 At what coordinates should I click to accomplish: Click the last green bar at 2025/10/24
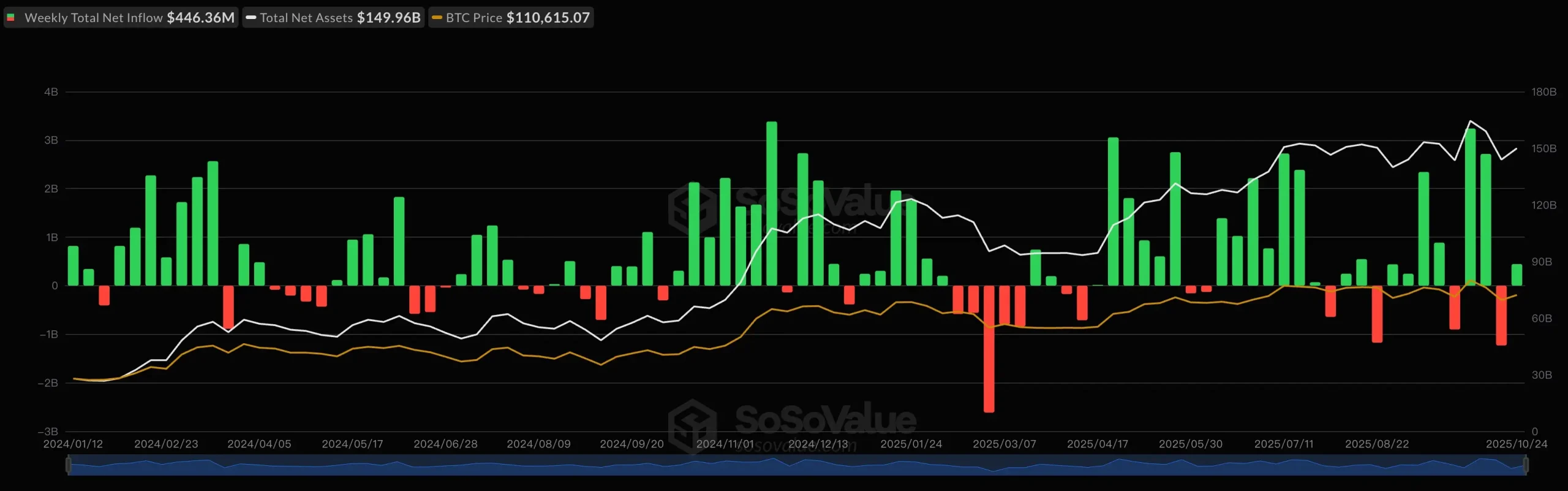[x=1517, y=275]
